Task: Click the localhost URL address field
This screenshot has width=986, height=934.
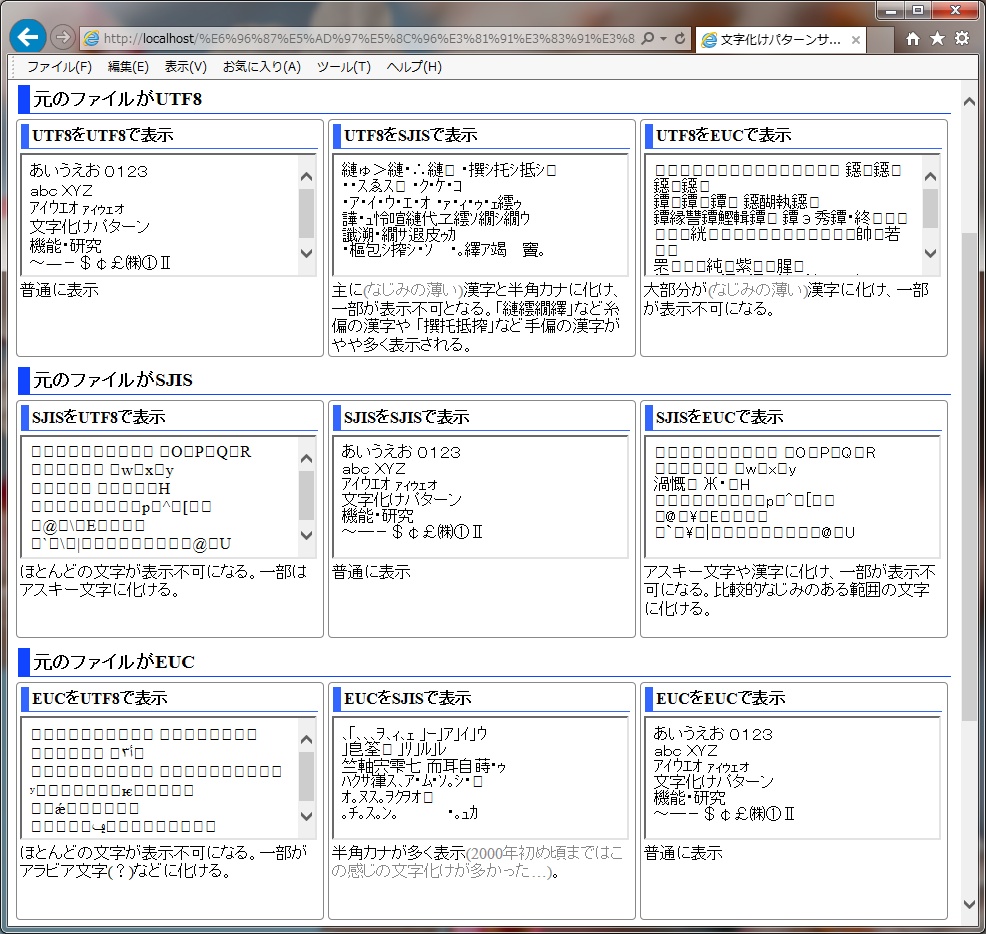Action: pyautogui.click(x=360, y=38)
